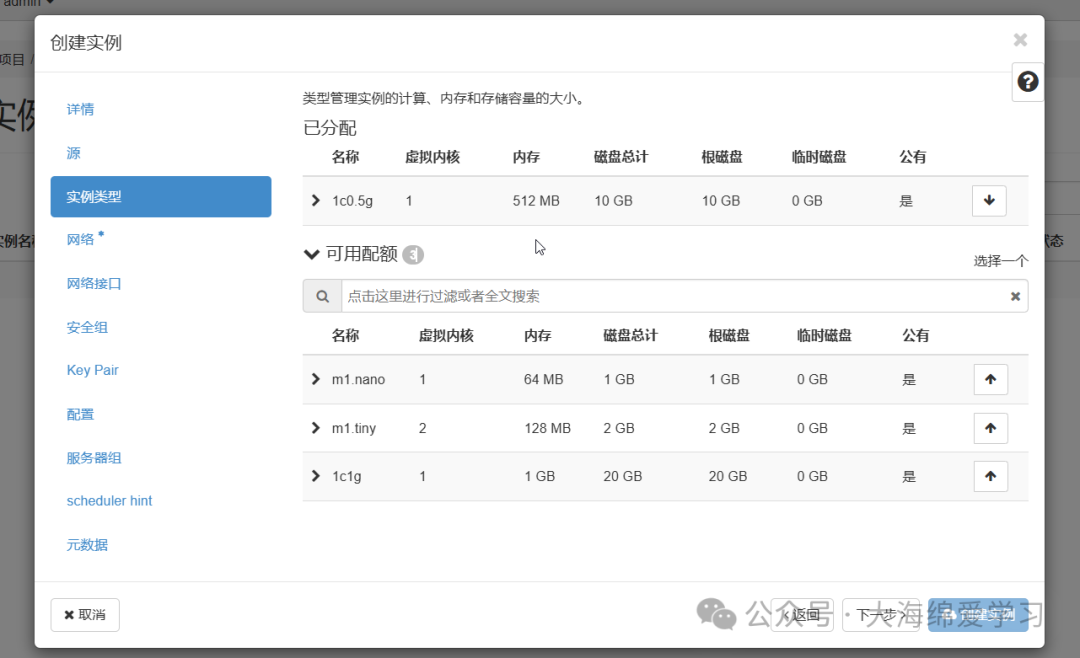This screenshot has height=658, width=1080.
Task: Allocate m1.nano flavor with its up arrow
Action: (x=990, y=379)
